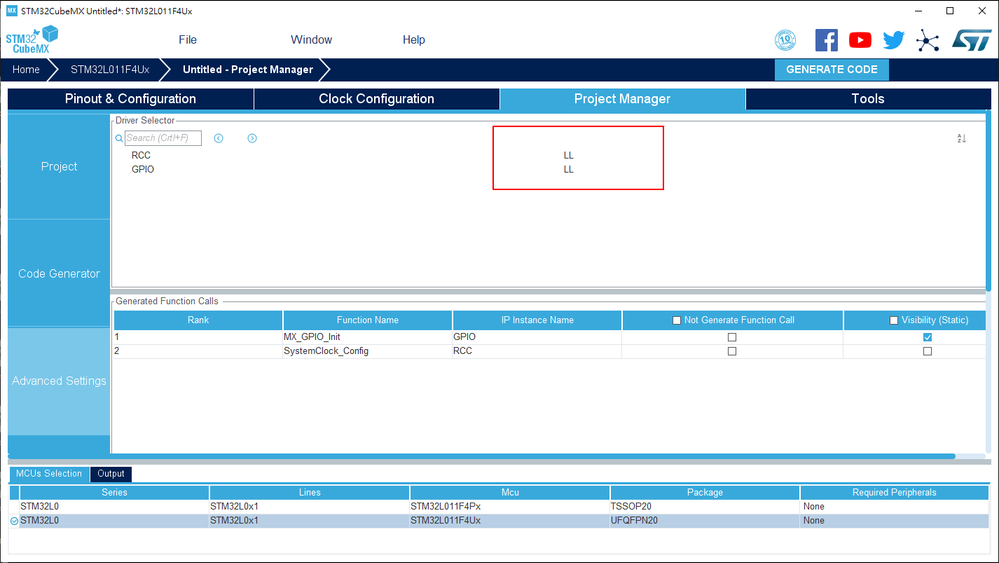The height and width of the screenshot is (563, 999).
Task: Go to Home breadcrumb
Action: (25, 69)
